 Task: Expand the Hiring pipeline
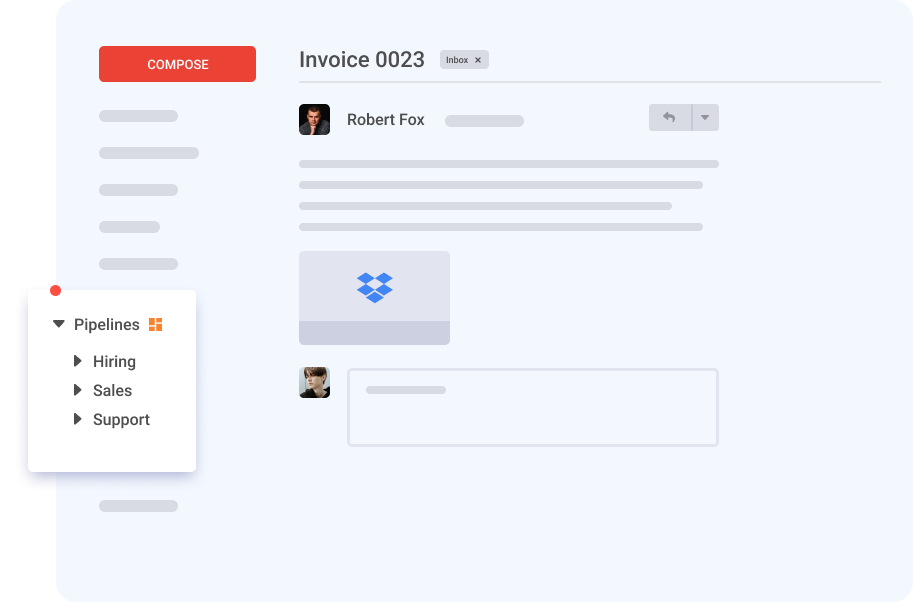tap(78, 361)
